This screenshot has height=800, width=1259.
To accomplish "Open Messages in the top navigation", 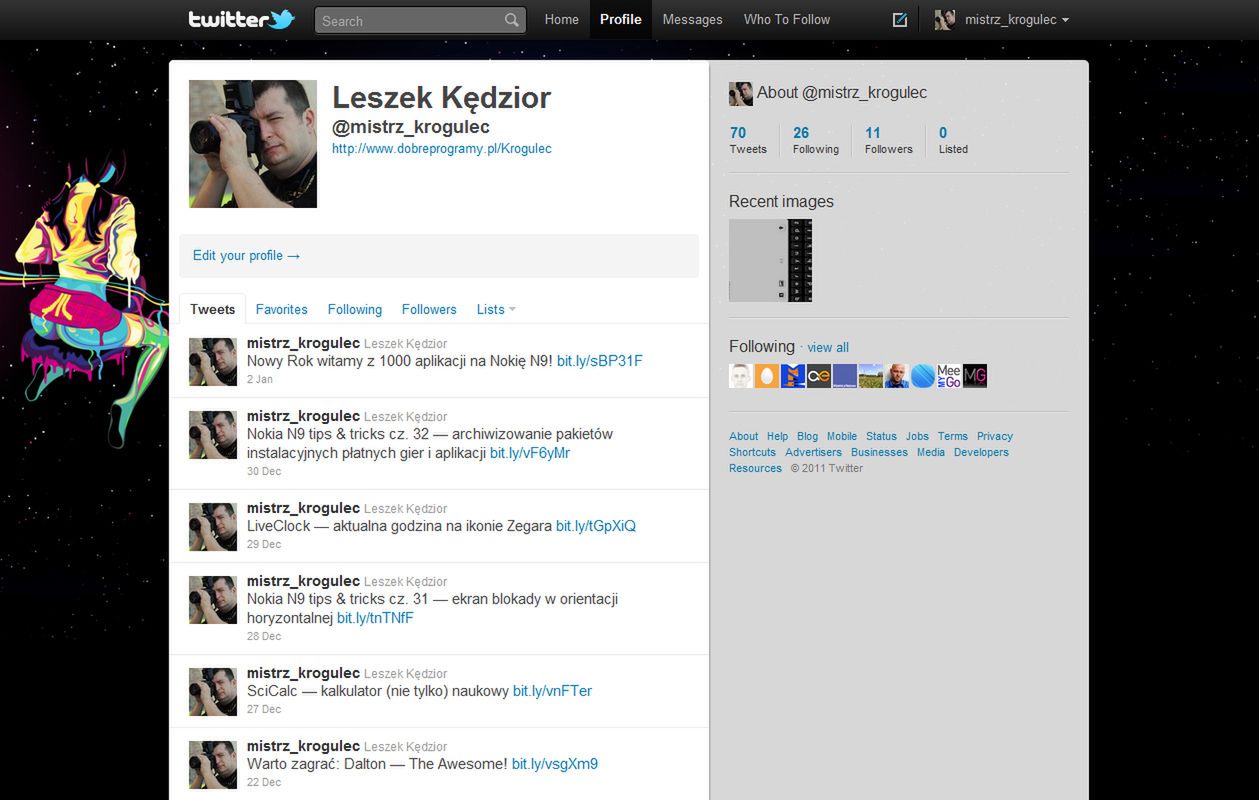I will click(x=692, y=19).
